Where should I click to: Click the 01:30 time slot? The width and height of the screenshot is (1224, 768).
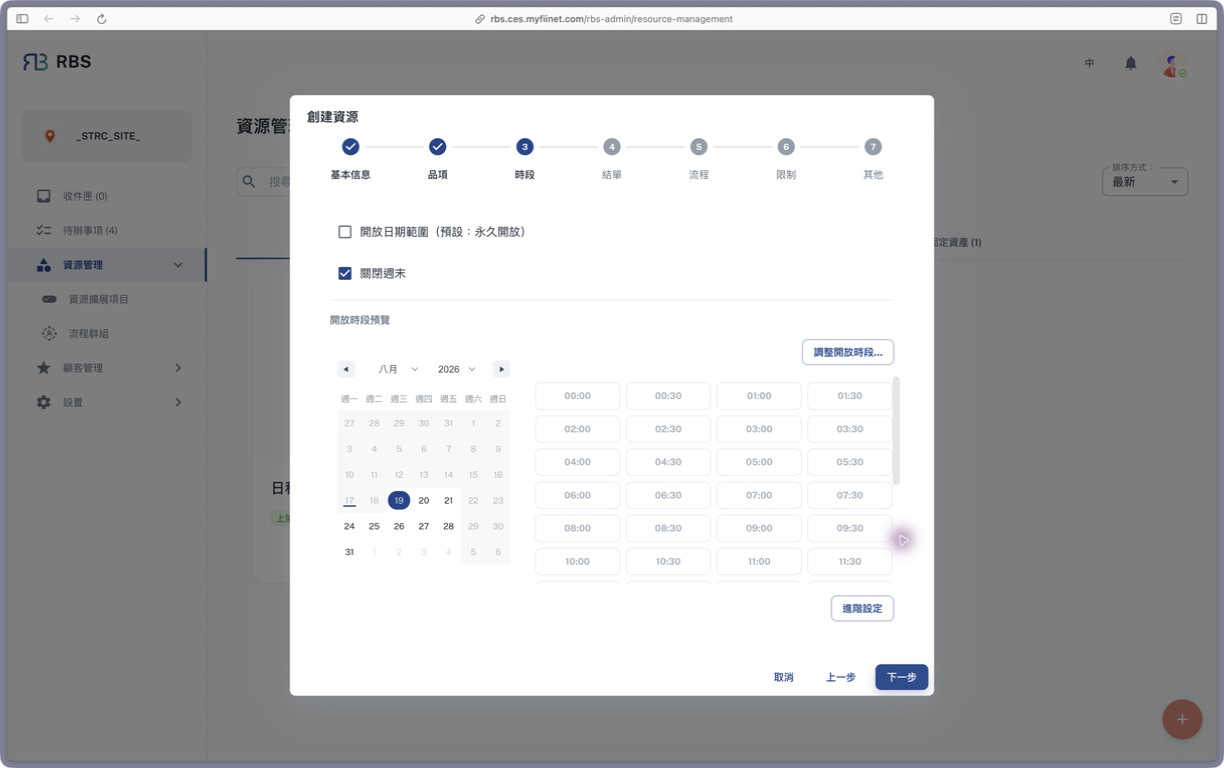(850, 396)
